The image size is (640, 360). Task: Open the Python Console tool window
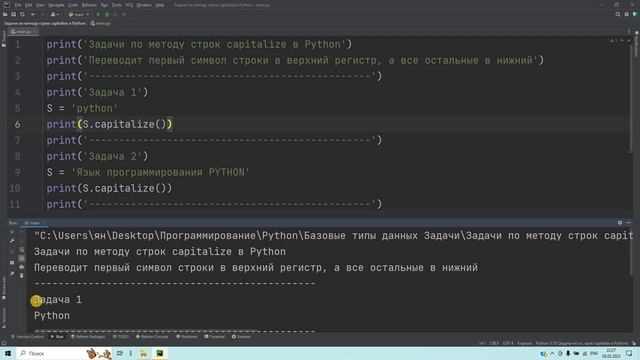tap(152, 337)
